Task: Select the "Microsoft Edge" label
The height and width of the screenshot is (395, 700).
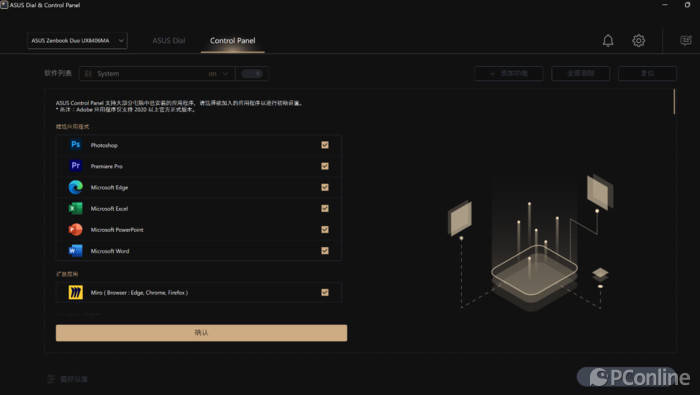Action: point(109,187)
